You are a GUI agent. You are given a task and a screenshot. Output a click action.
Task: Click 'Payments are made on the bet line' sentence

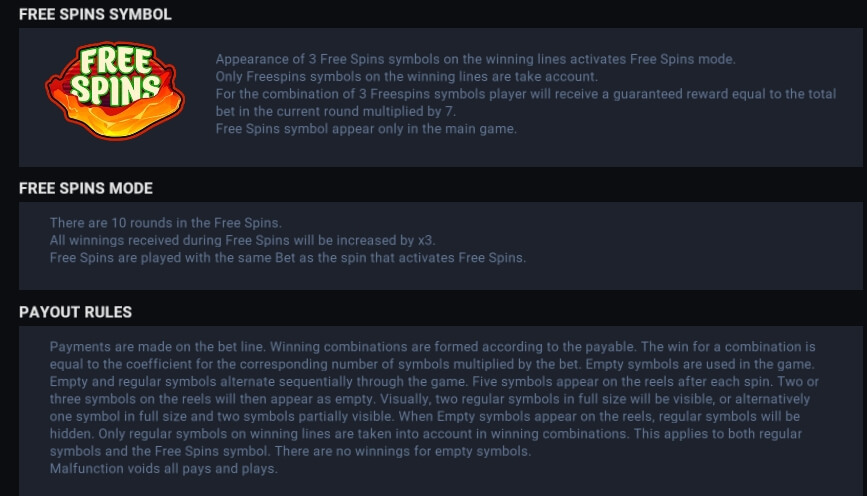[x=158, y=347]
